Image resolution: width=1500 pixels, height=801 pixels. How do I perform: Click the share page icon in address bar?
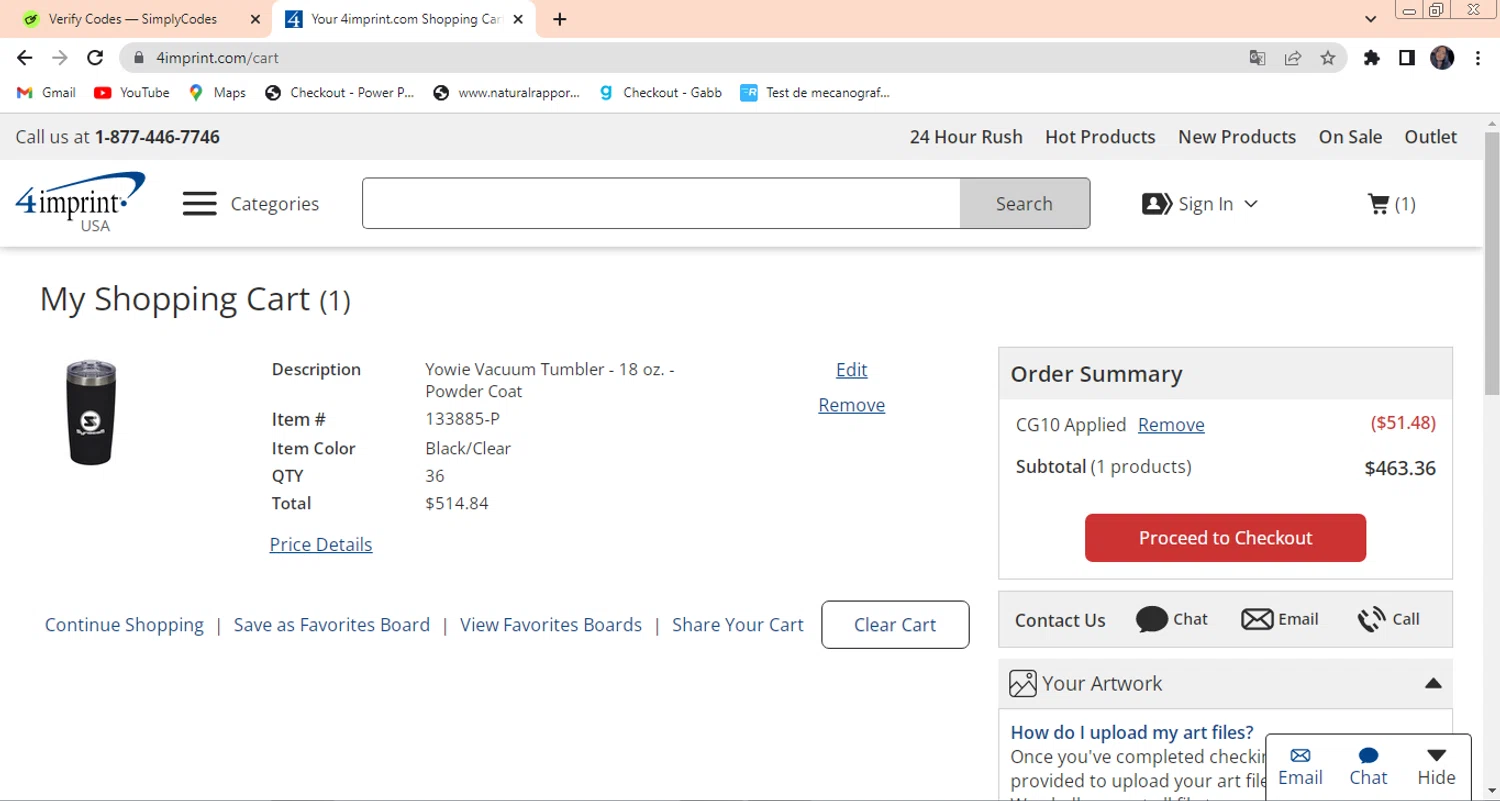click(1293, 58)
